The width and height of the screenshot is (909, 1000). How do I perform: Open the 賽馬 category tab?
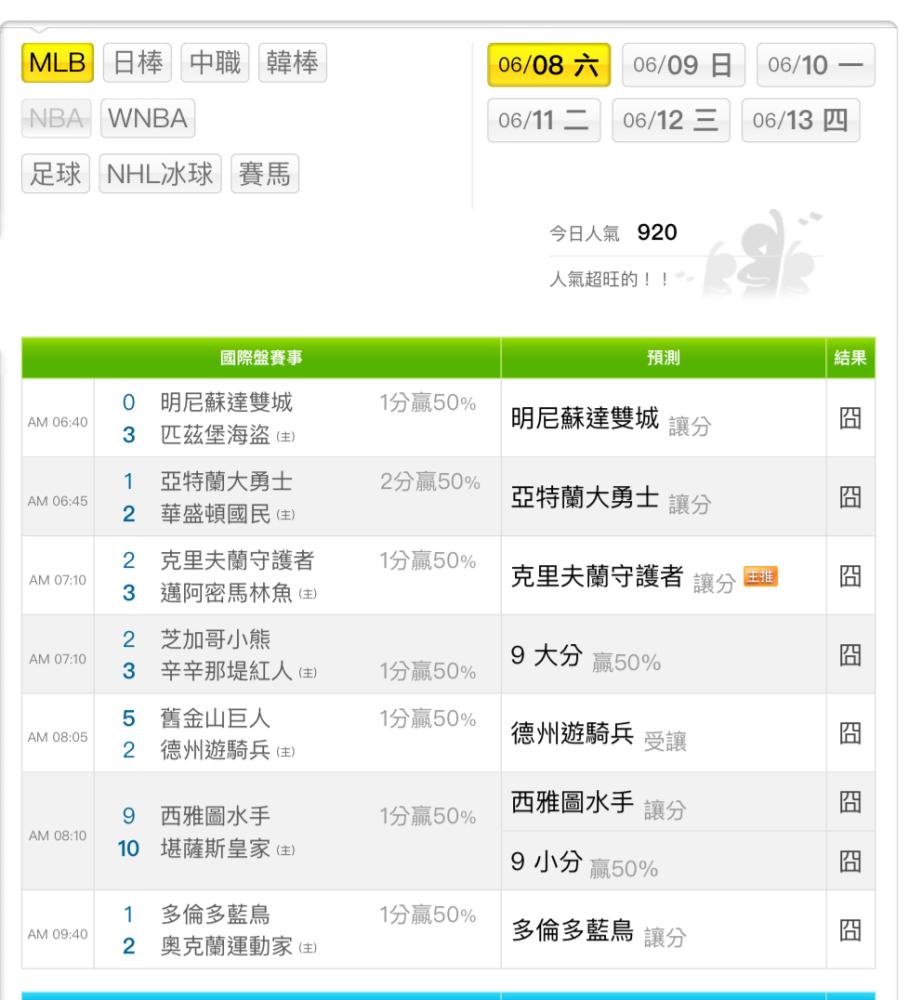[x=265, y=173]
